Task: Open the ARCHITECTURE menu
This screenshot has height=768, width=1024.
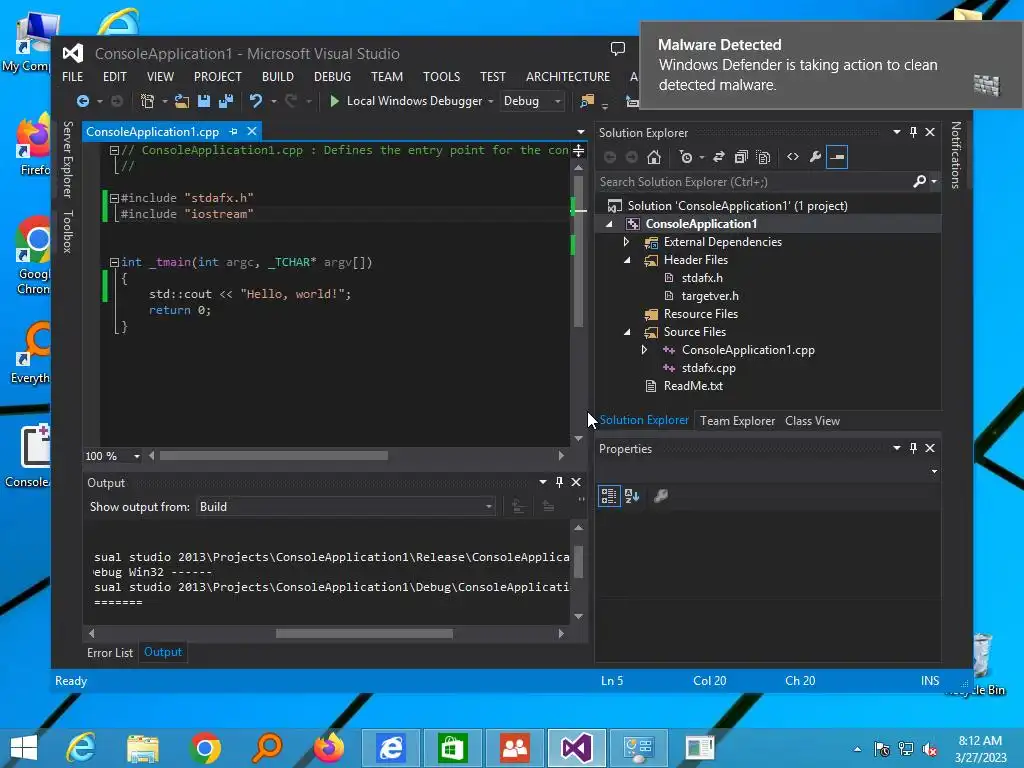Action: [568, 76]
